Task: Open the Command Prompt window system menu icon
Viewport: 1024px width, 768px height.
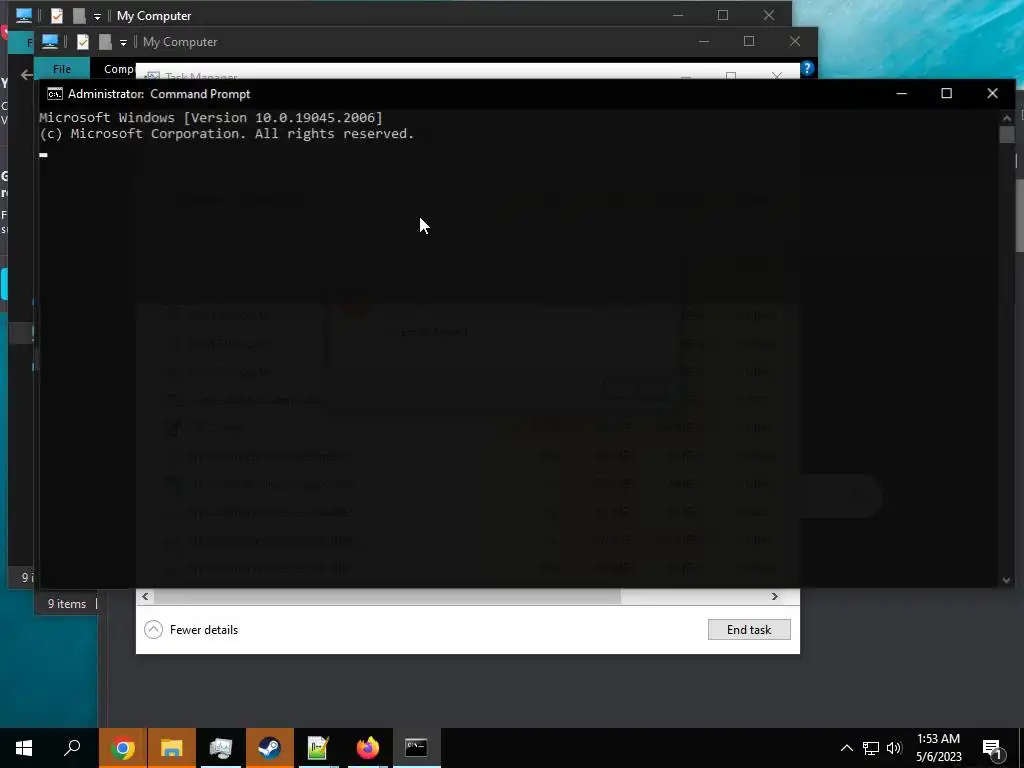Action: coord(55,94)
